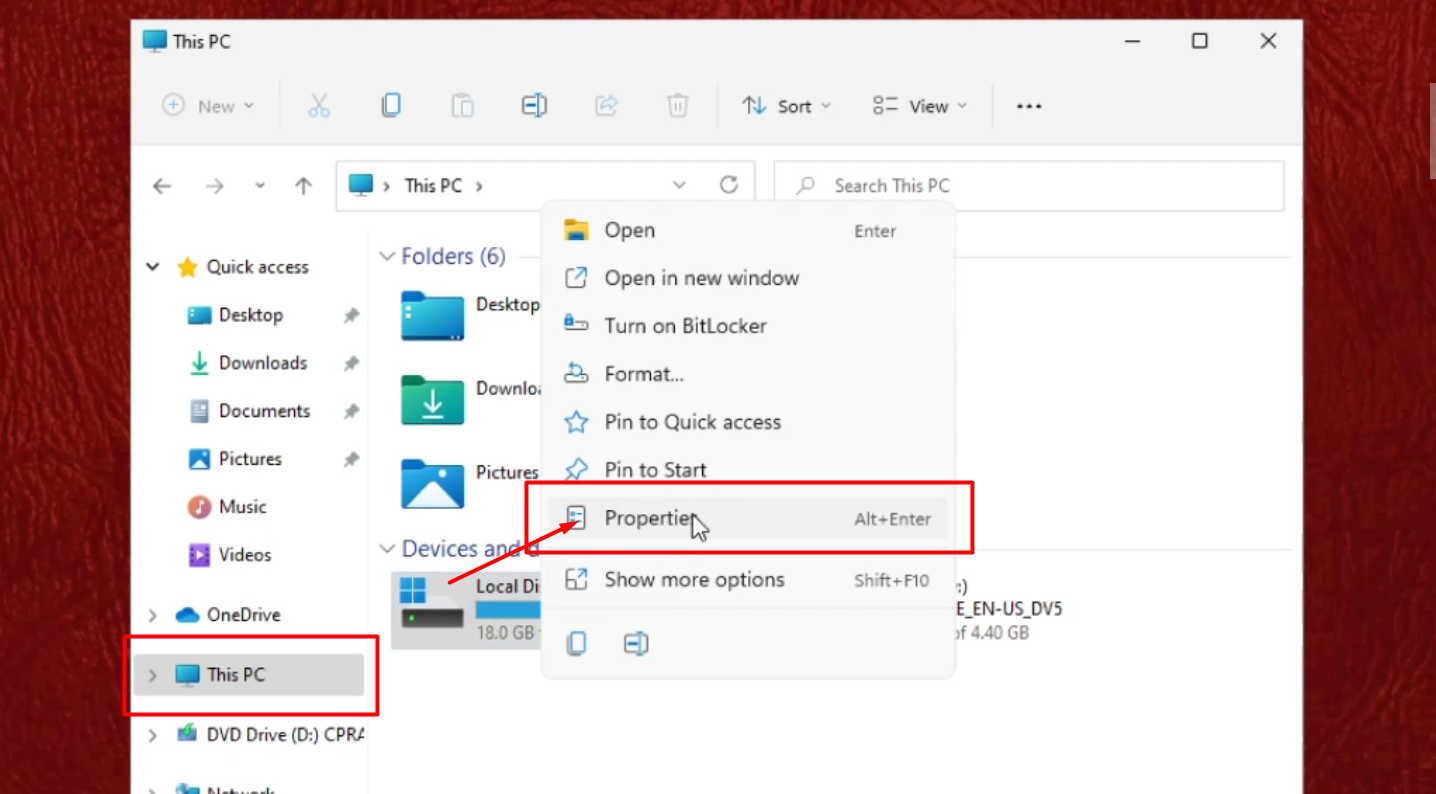Choose Pin to Start
This screenshot has height=794, width=1436.
point(748,470)
